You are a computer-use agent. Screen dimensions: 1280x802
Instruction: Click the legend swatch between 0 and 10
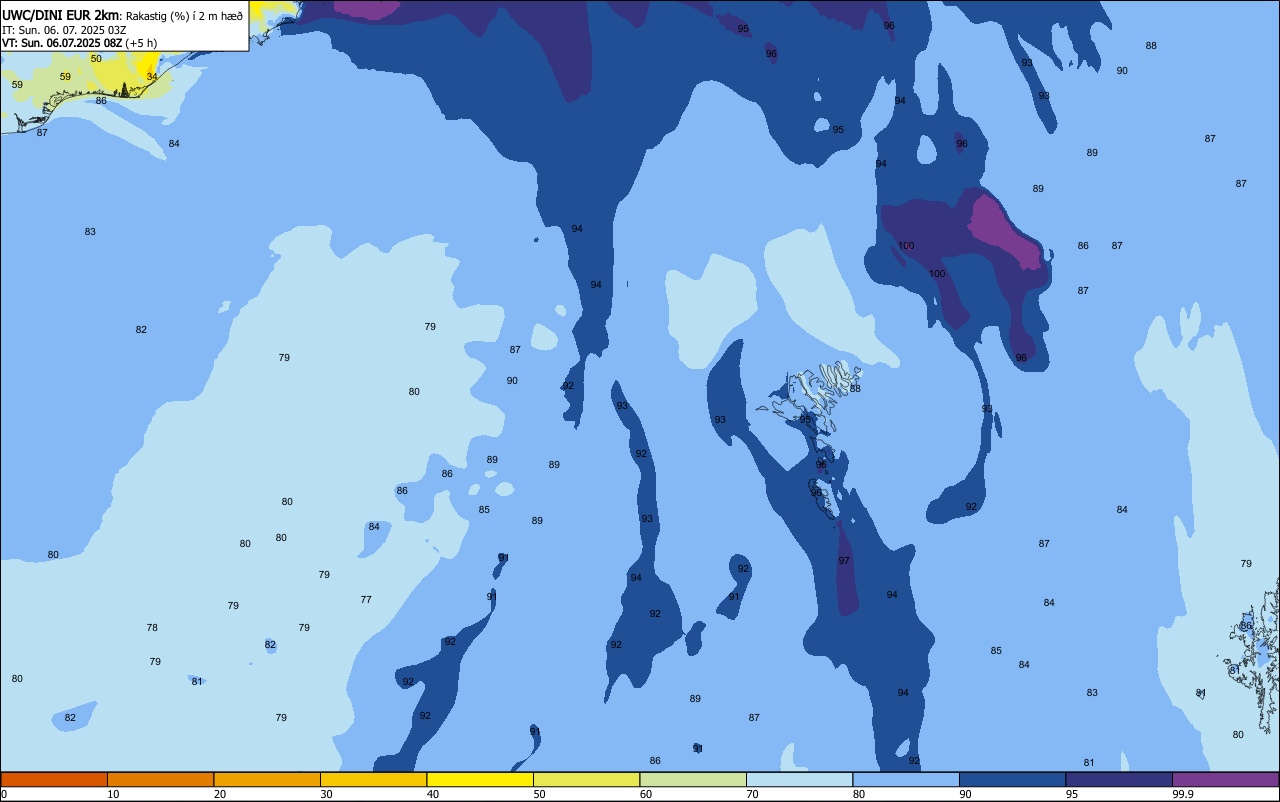[54, 779]
